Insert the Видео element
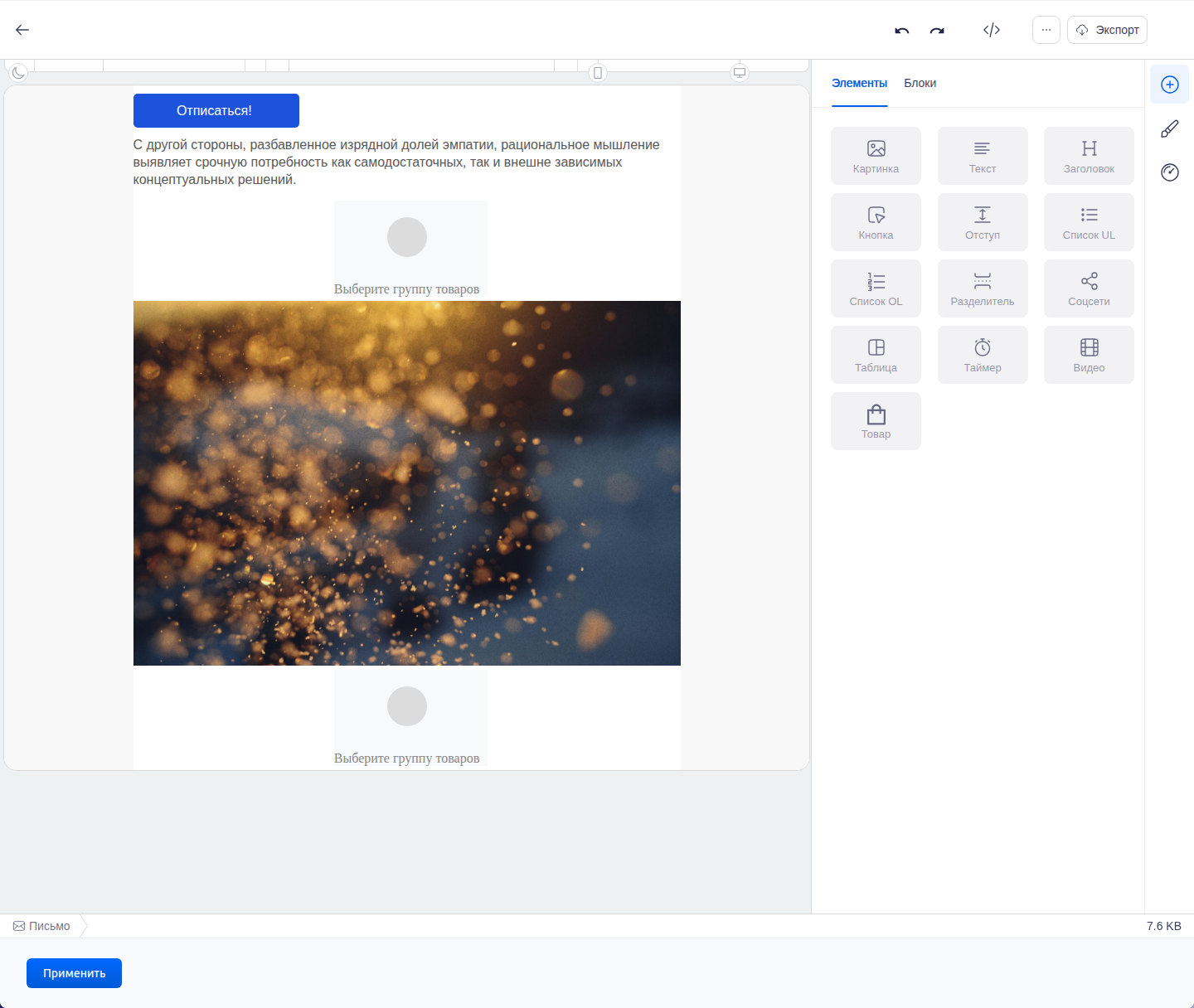 1089,355
